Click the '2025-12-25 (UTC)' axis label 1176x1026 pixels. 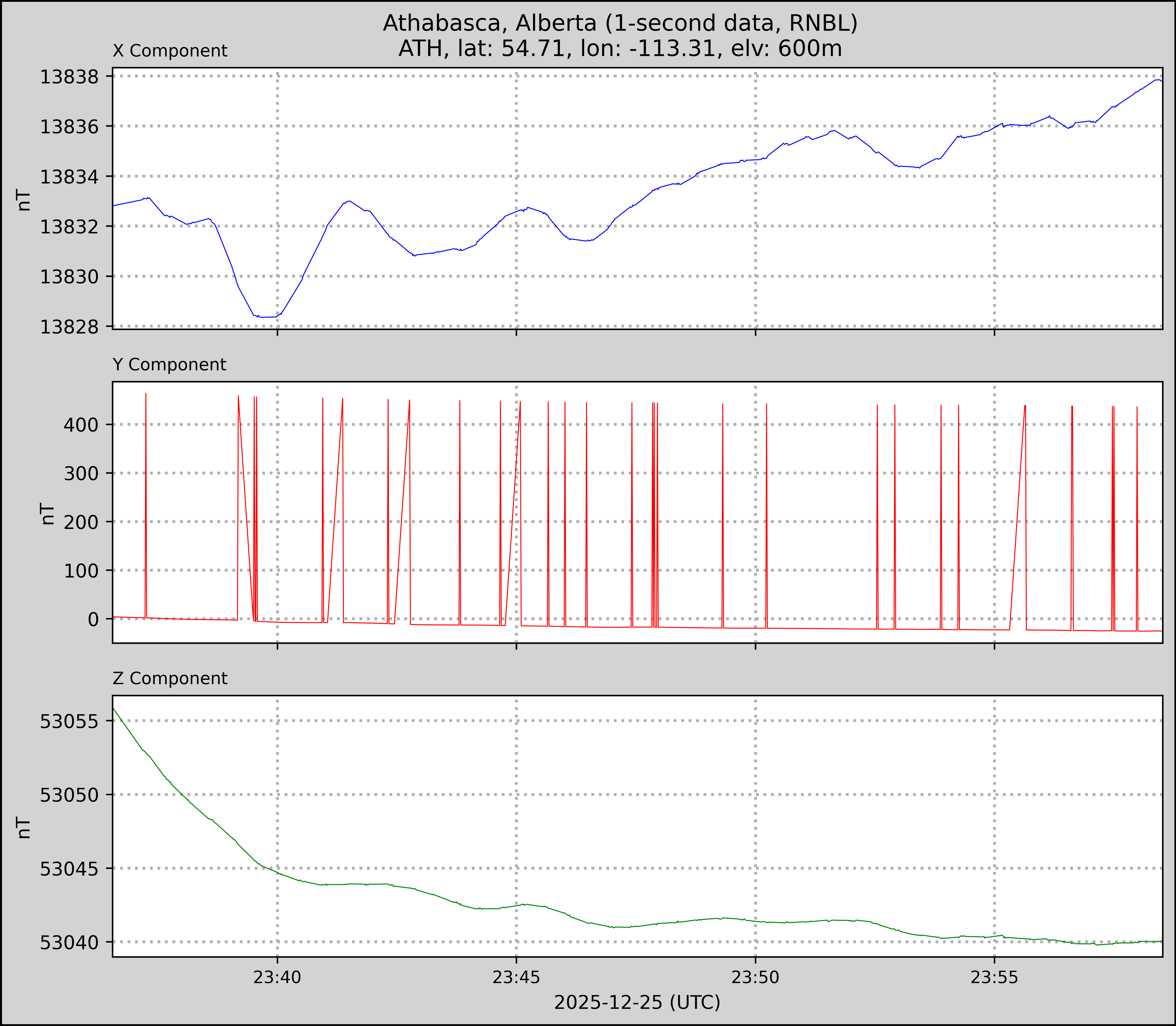point(637,1003)
